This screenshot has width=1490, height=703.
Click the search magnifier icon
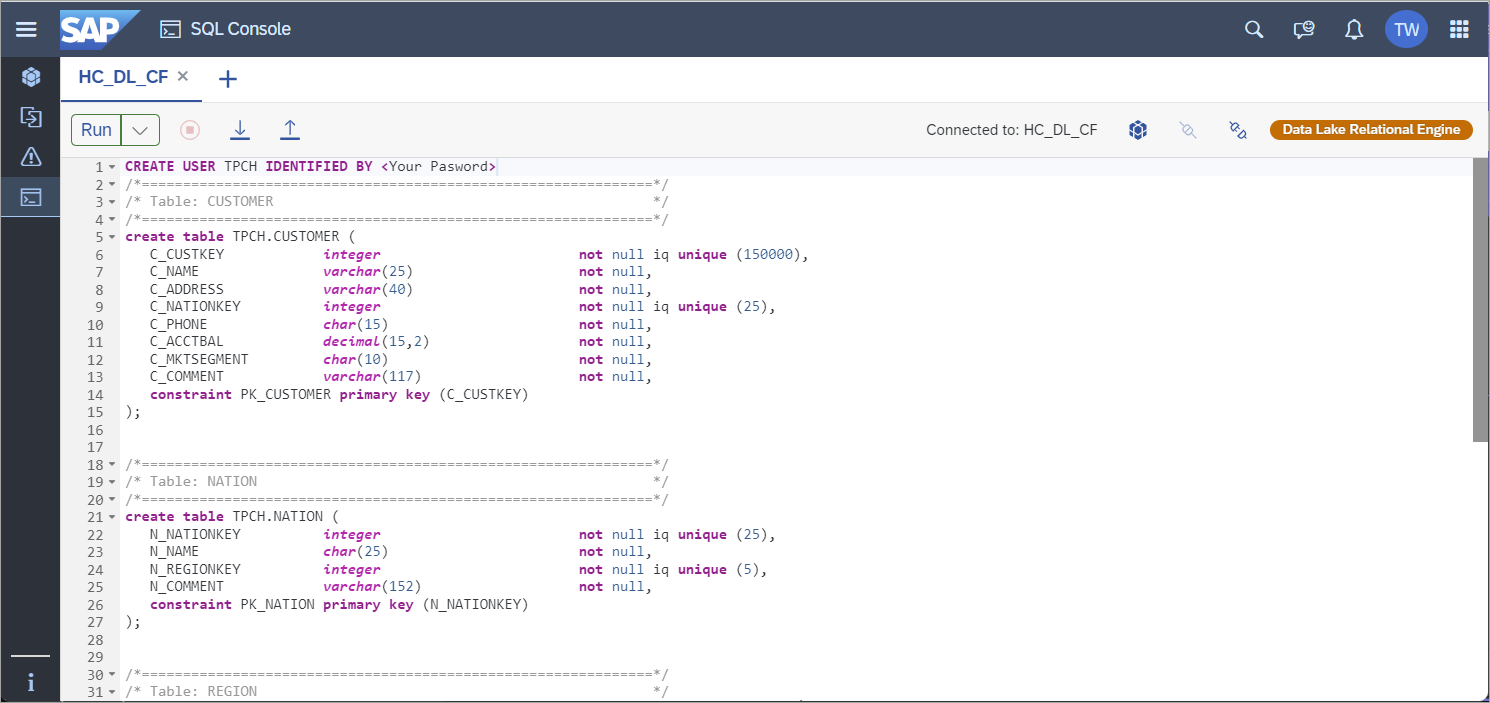click(1254, 29)
